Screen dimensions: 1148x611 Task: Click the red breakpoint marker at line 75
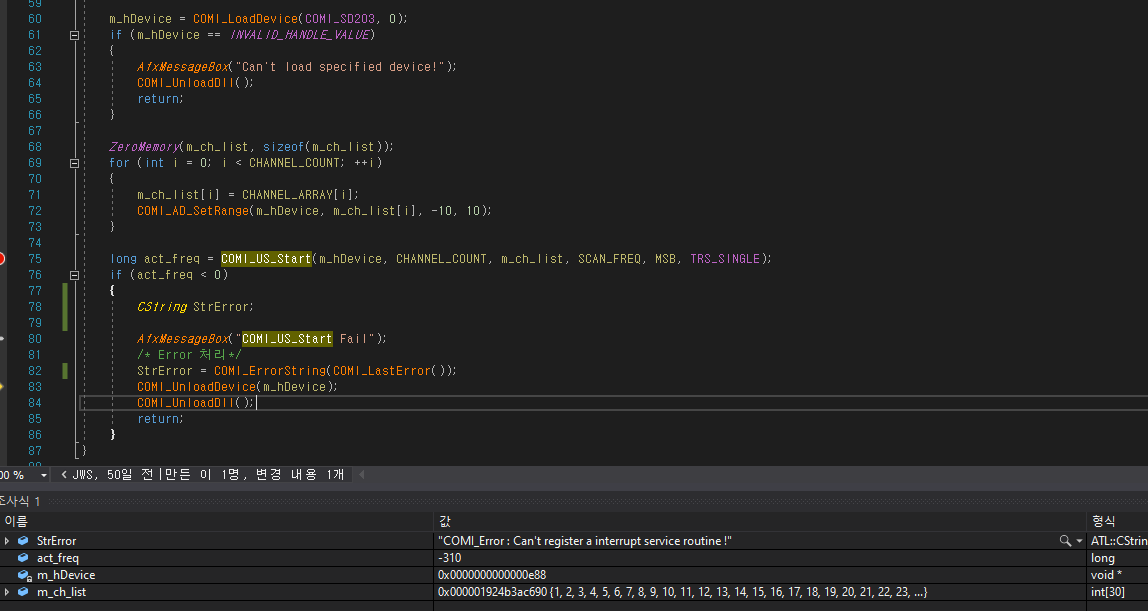coord(1,258)
